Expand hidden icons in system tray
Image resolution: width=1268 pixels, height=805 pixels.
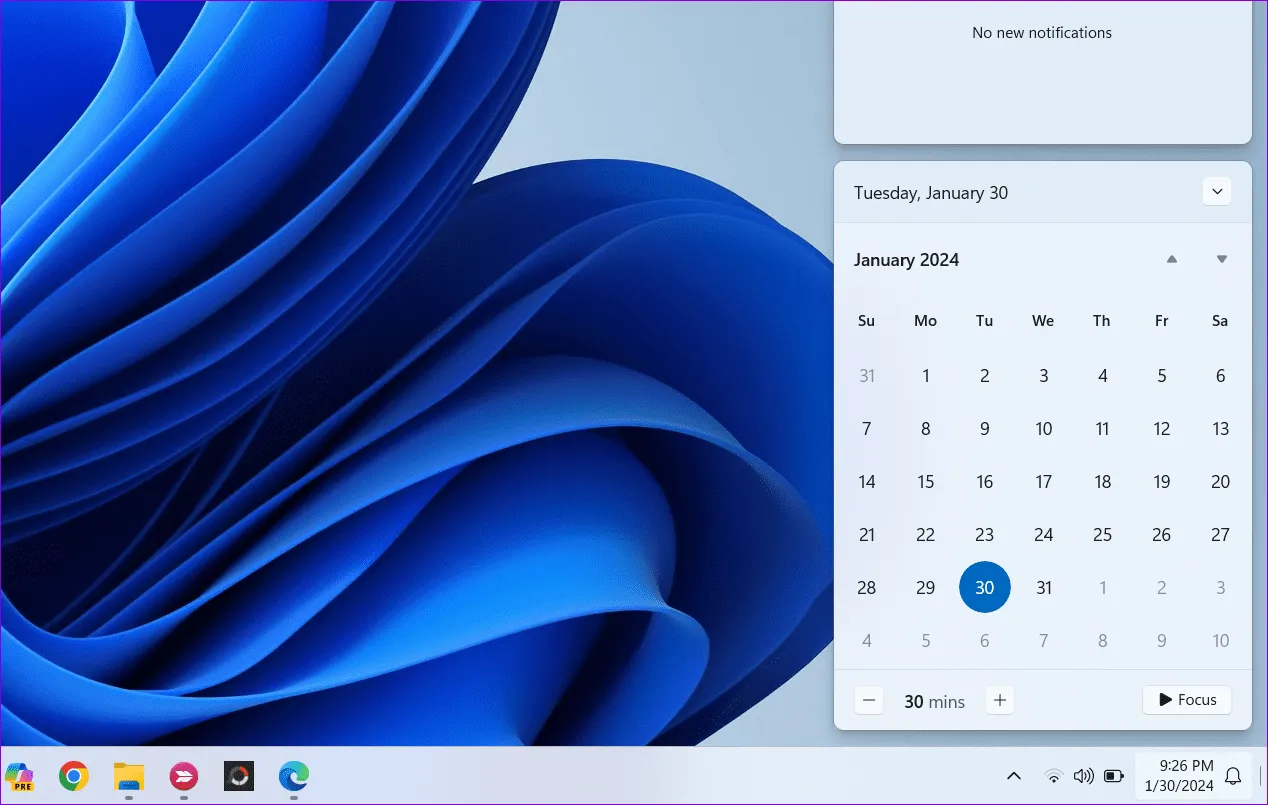[x=1014, y=776]
